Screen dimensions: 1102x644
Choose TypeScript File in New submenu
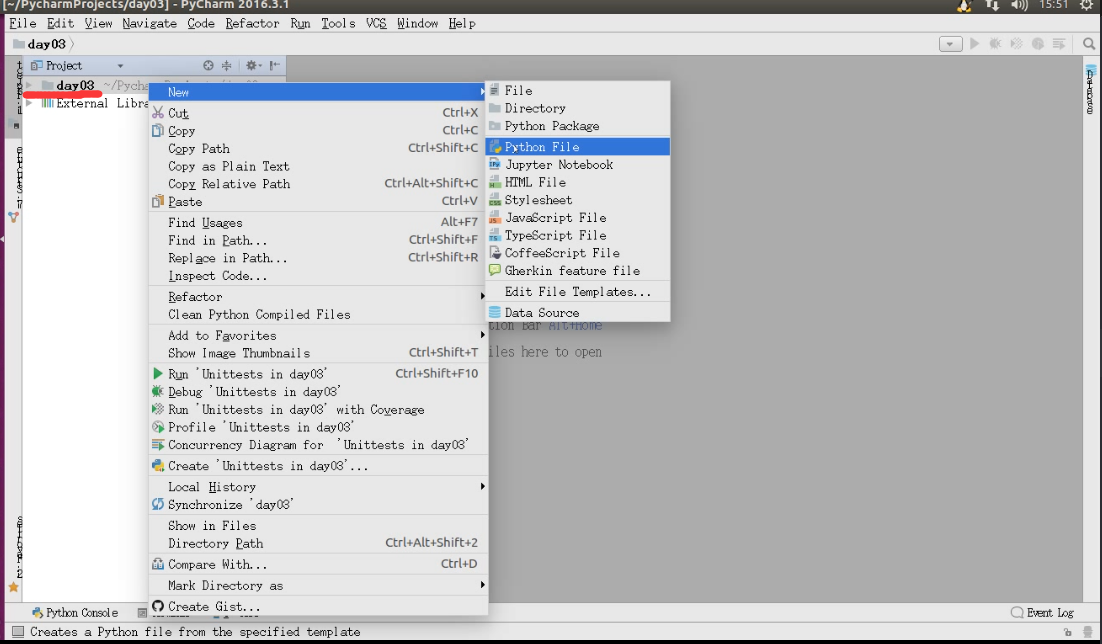point(577,235)
